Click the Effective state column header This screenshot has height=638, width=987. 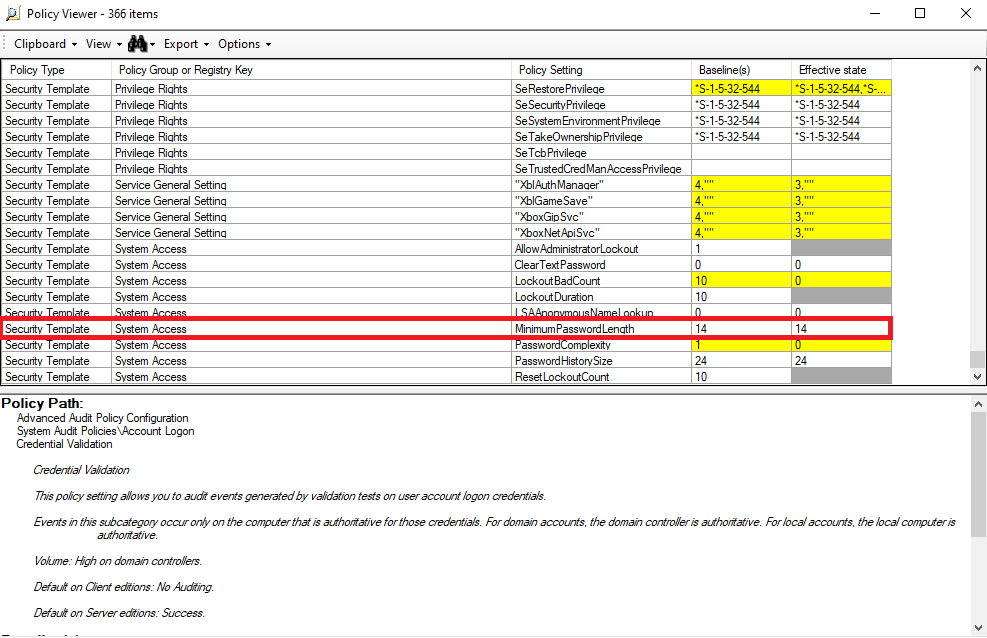pyautogui.click(x=840, y=70)
